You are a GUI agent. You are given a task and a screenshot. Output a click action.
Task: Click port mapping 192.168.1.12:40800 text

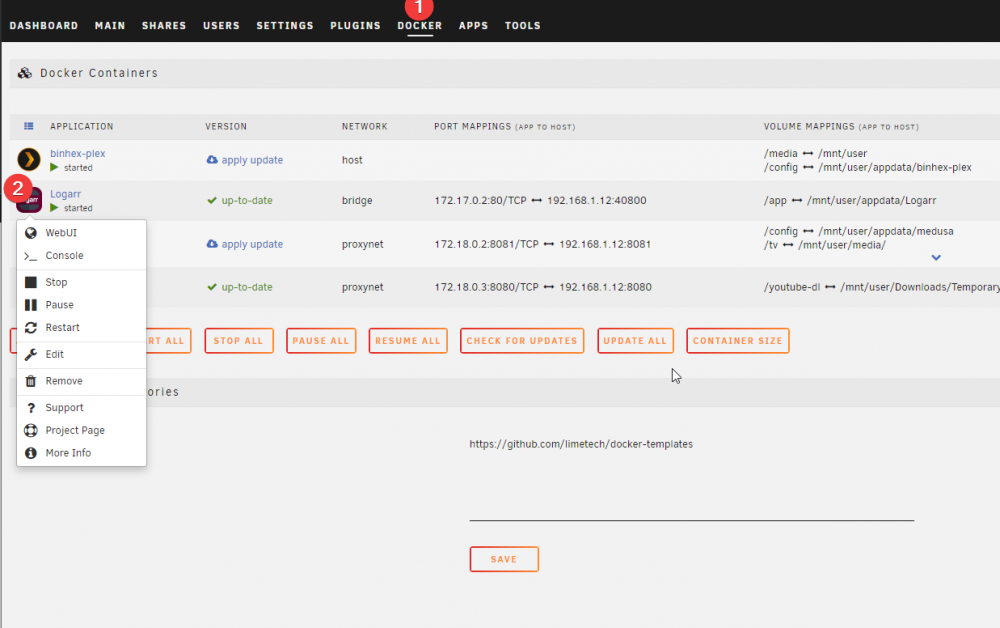[596, 200]
